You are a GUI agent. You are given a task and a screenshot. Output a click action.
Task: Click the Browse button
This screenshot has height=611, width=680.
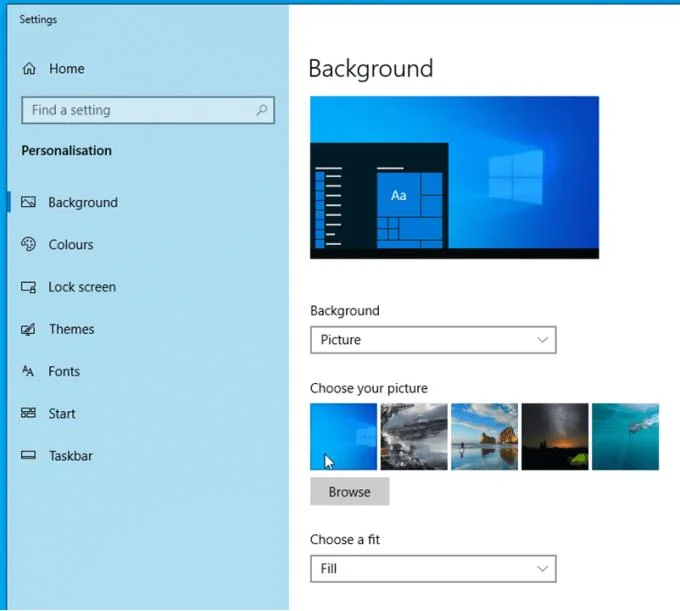tap(350, 492)
